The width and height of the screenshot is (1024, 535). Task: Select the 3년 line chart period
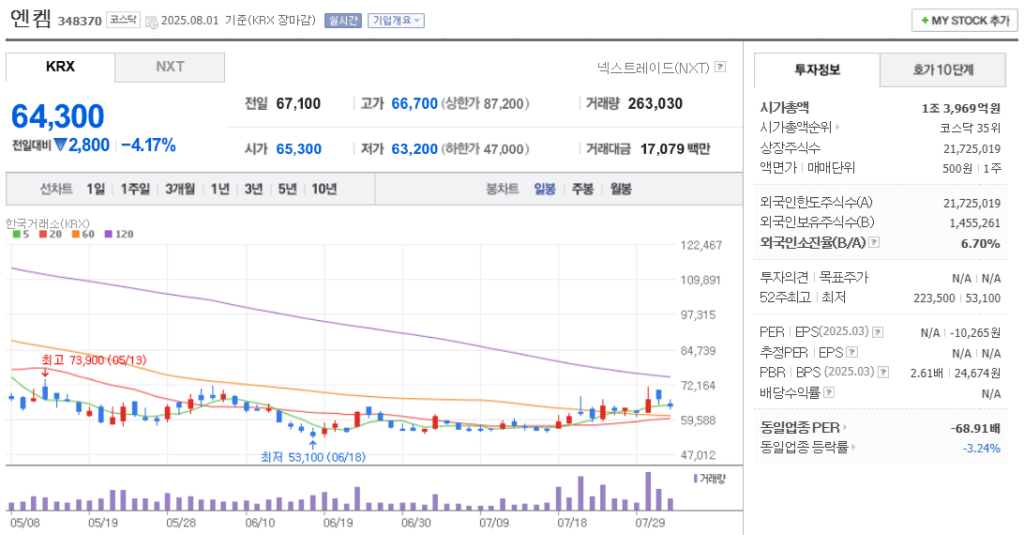click(253, 189)
